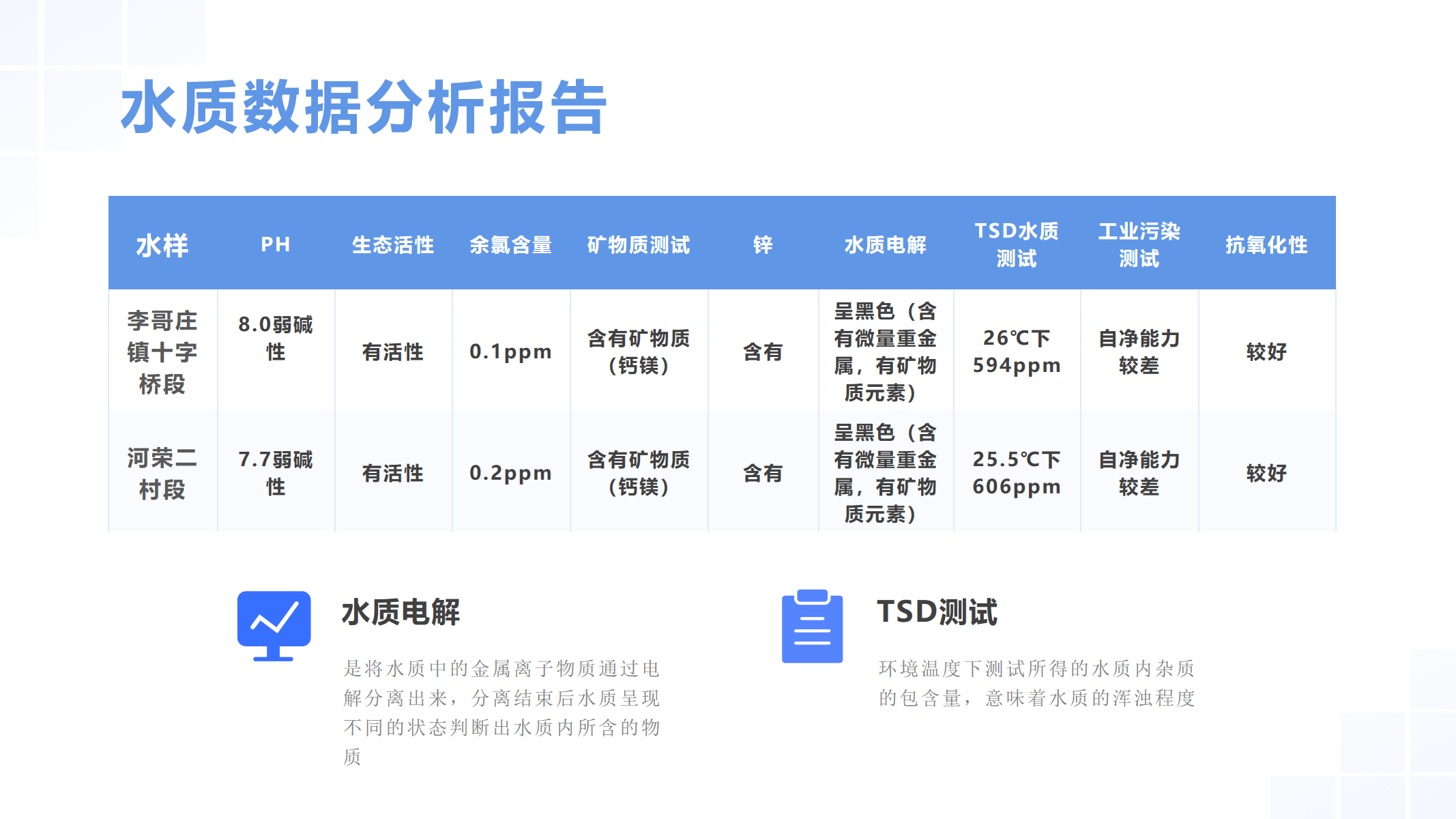Screen dimensions: 1456x819
Task: Select the 李哥庄镇十字桥段 row label
Action: (162, 352)
